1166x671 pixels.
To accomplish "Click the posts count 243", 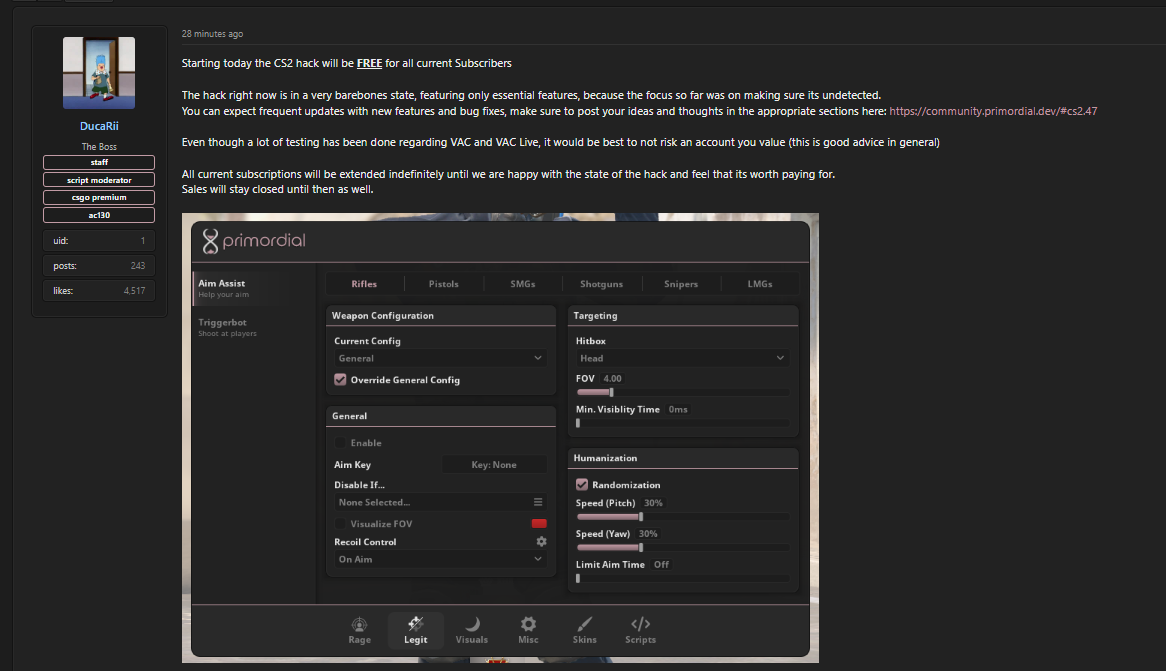I will pos(138,266).
